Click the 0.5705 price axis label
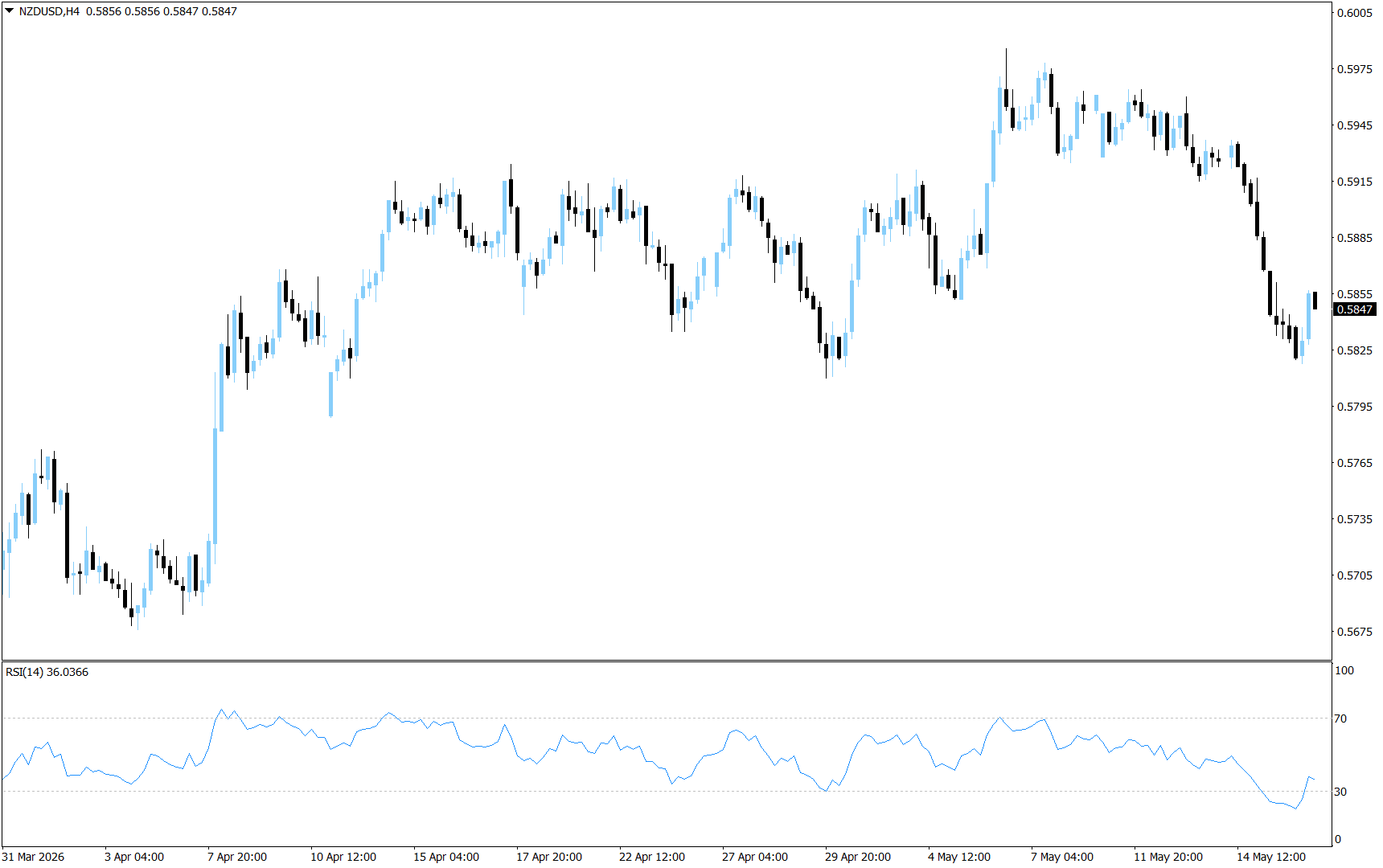1383x868 pixels. pos(1355,575)
